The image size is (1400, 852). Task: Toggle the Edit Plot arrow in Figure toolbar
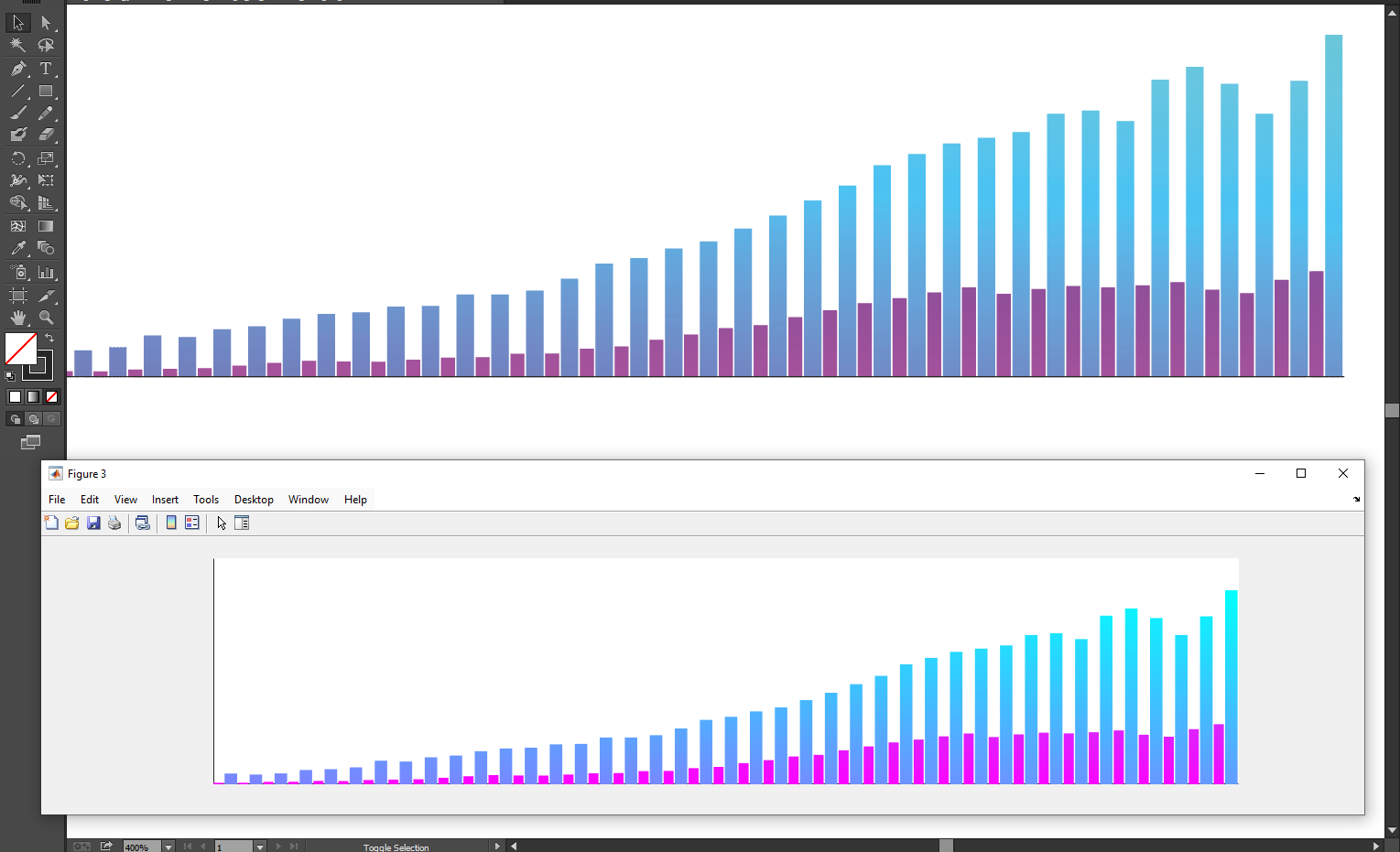click(x=222, y=523)
